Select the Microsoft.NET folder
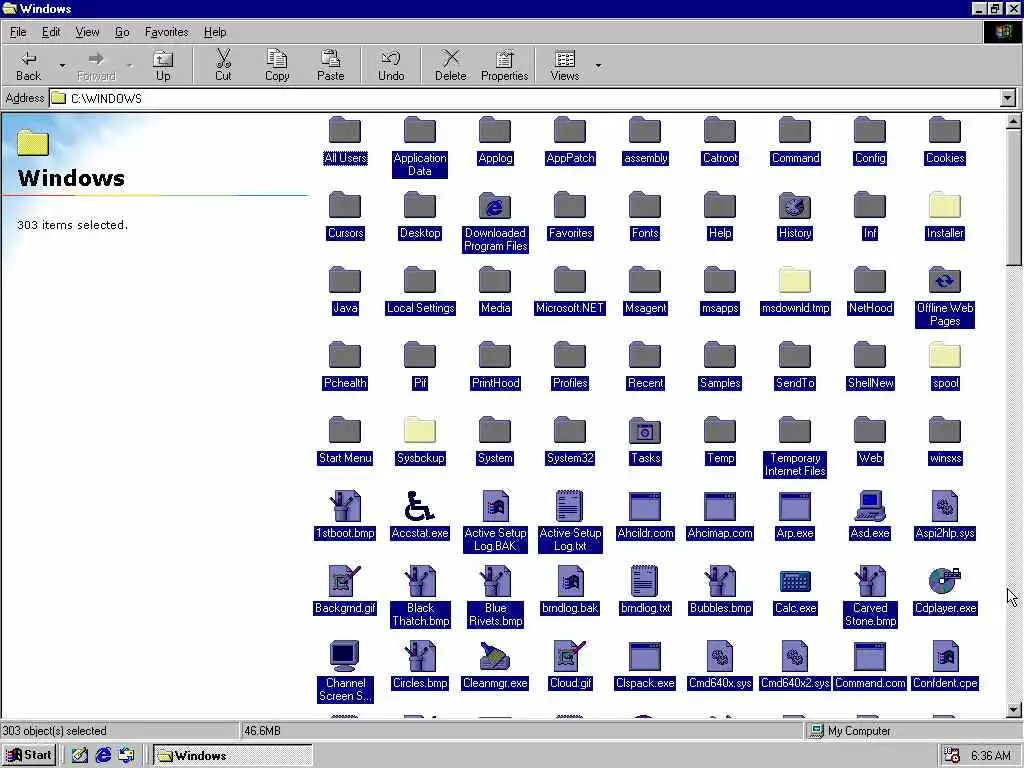1024x768 pixels. (x=570, y=291)
